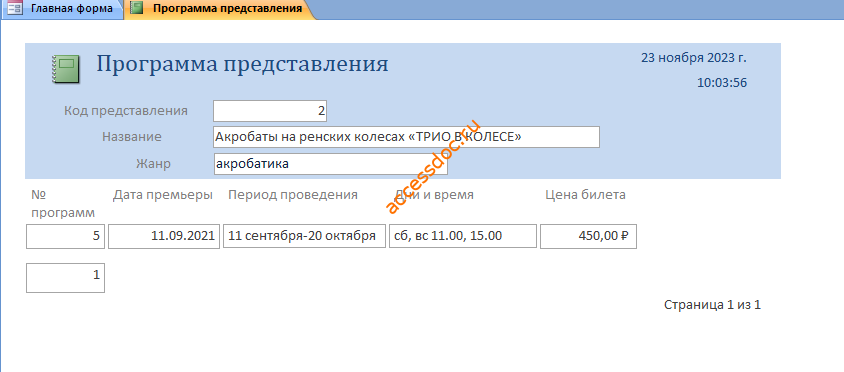Viewport: 844px width, 372px height.
Task: Click the Код представления label
Action: (126, 111)
